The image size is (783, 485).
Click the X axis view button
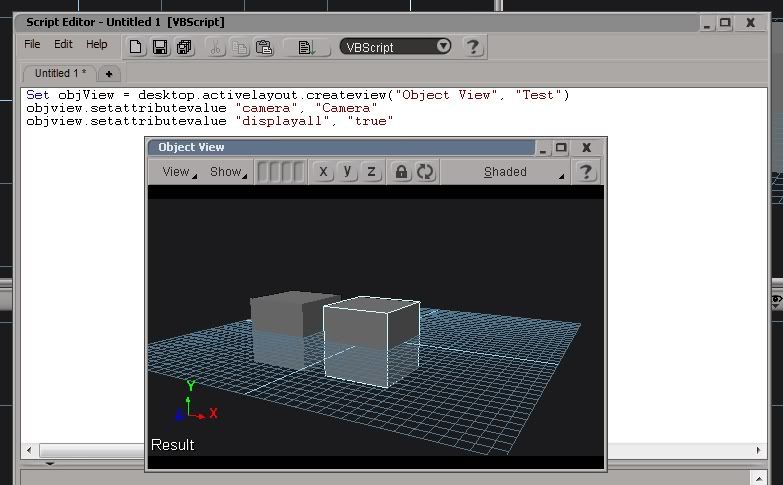(x=323, y=172)
